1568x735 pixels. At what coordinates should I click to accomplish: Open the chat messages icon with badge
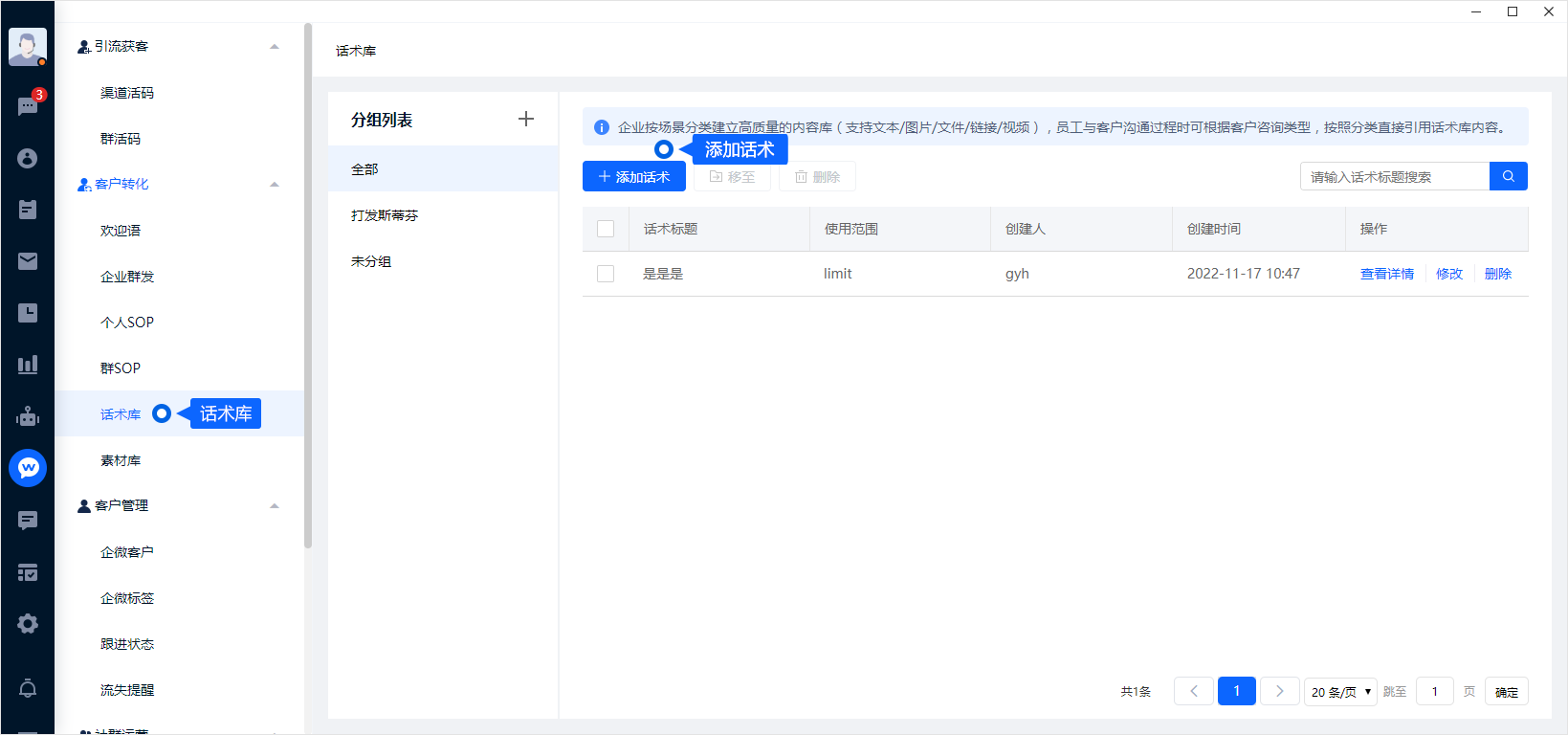tap(28, 105)
